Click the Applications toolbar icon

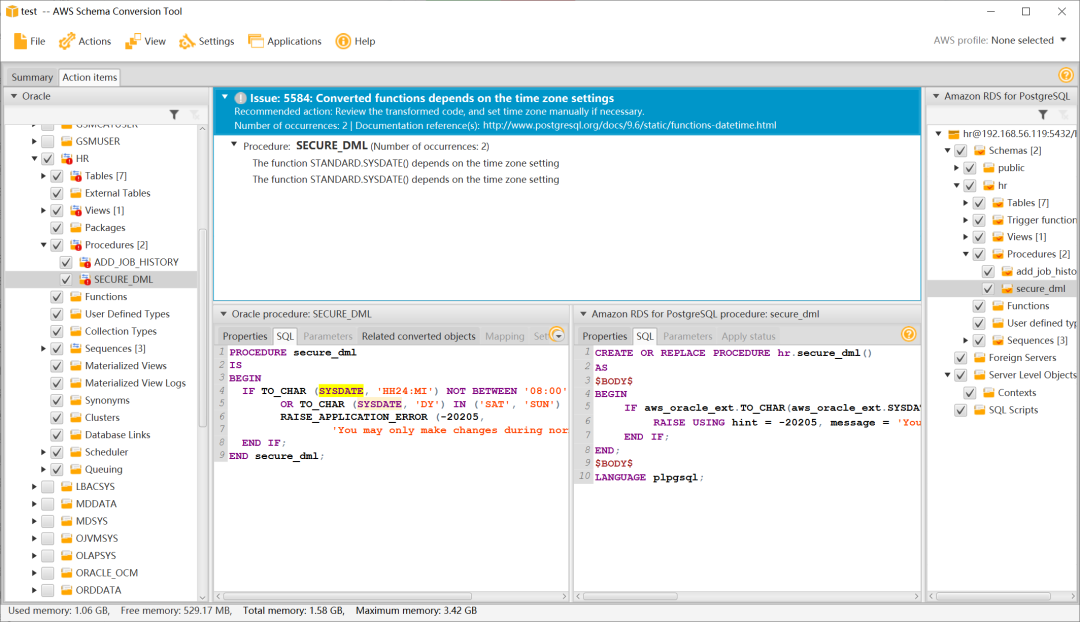255,41
